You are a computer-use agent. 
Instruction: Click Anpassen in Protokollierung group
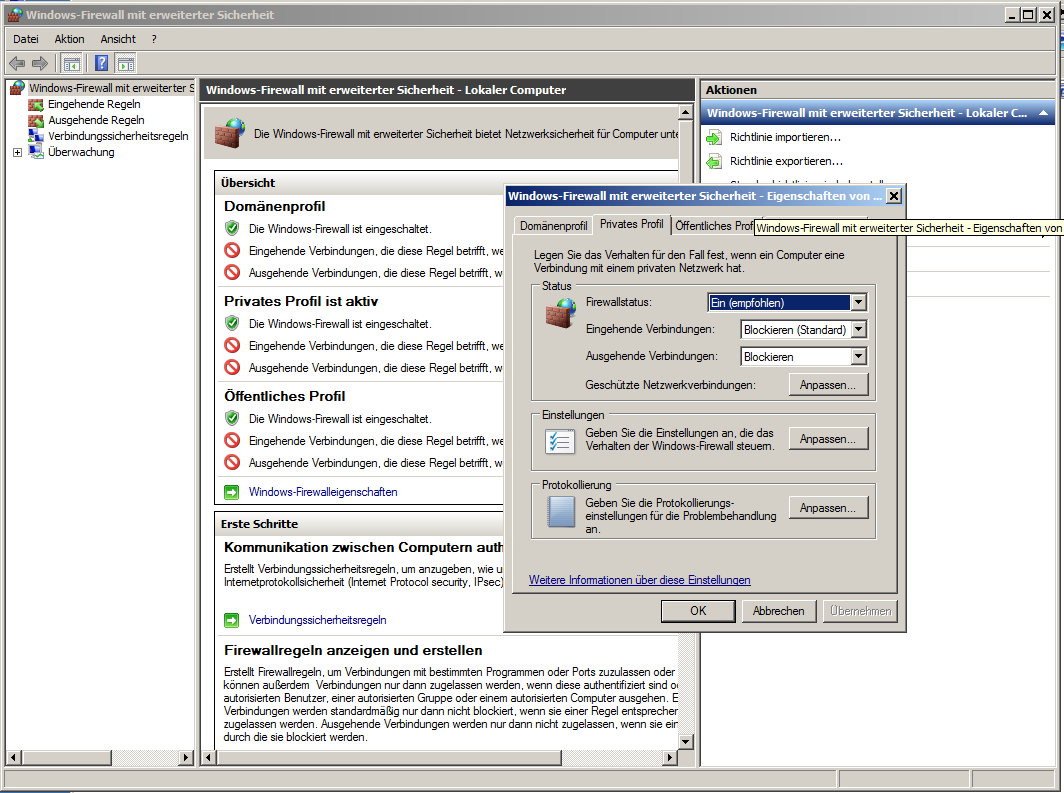point(828,508)
